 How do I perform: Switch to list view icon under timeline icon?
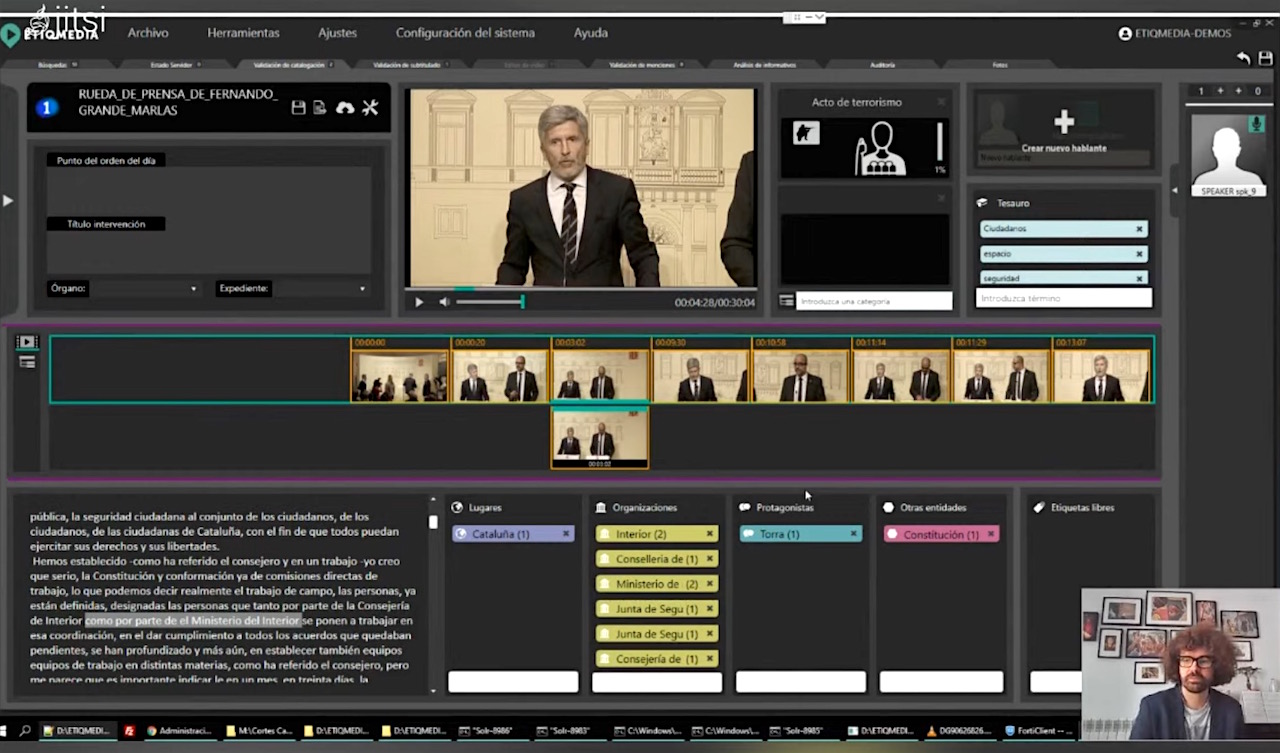[x=27, y=362]
